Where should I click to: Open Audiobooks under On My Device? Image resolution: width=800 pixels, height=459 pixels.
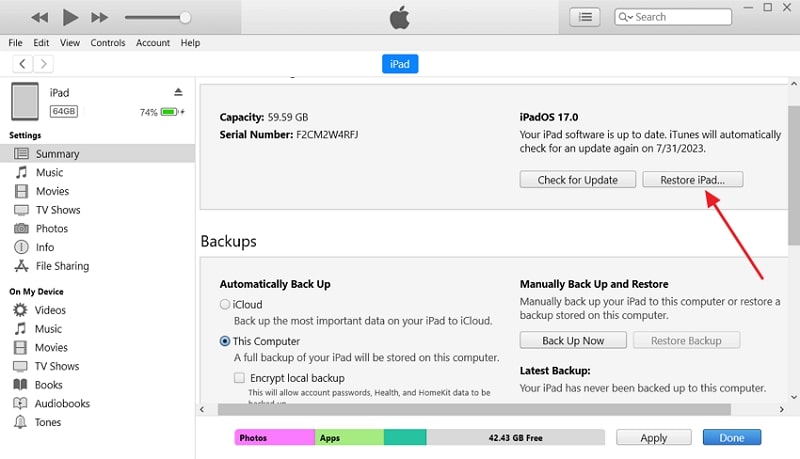point(62,403)
